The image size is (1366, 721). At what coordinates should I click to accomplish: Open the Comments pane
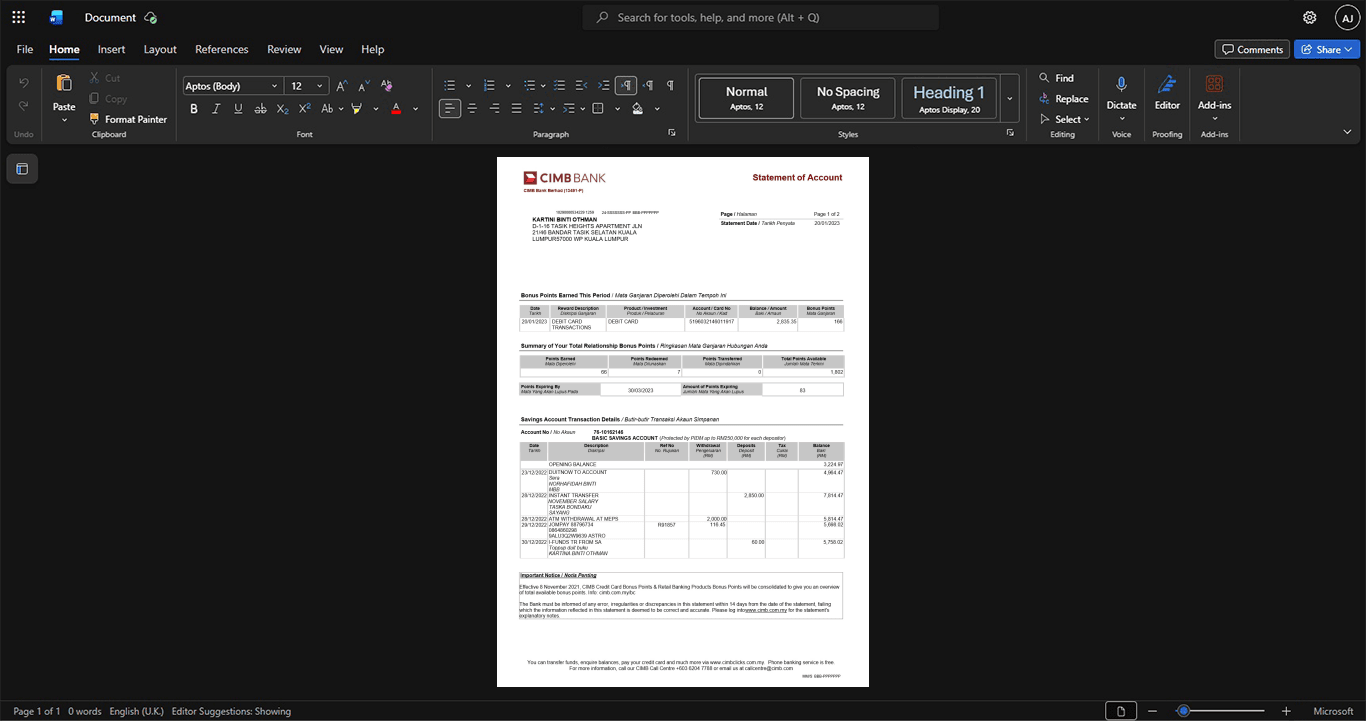pos(1252,49)
